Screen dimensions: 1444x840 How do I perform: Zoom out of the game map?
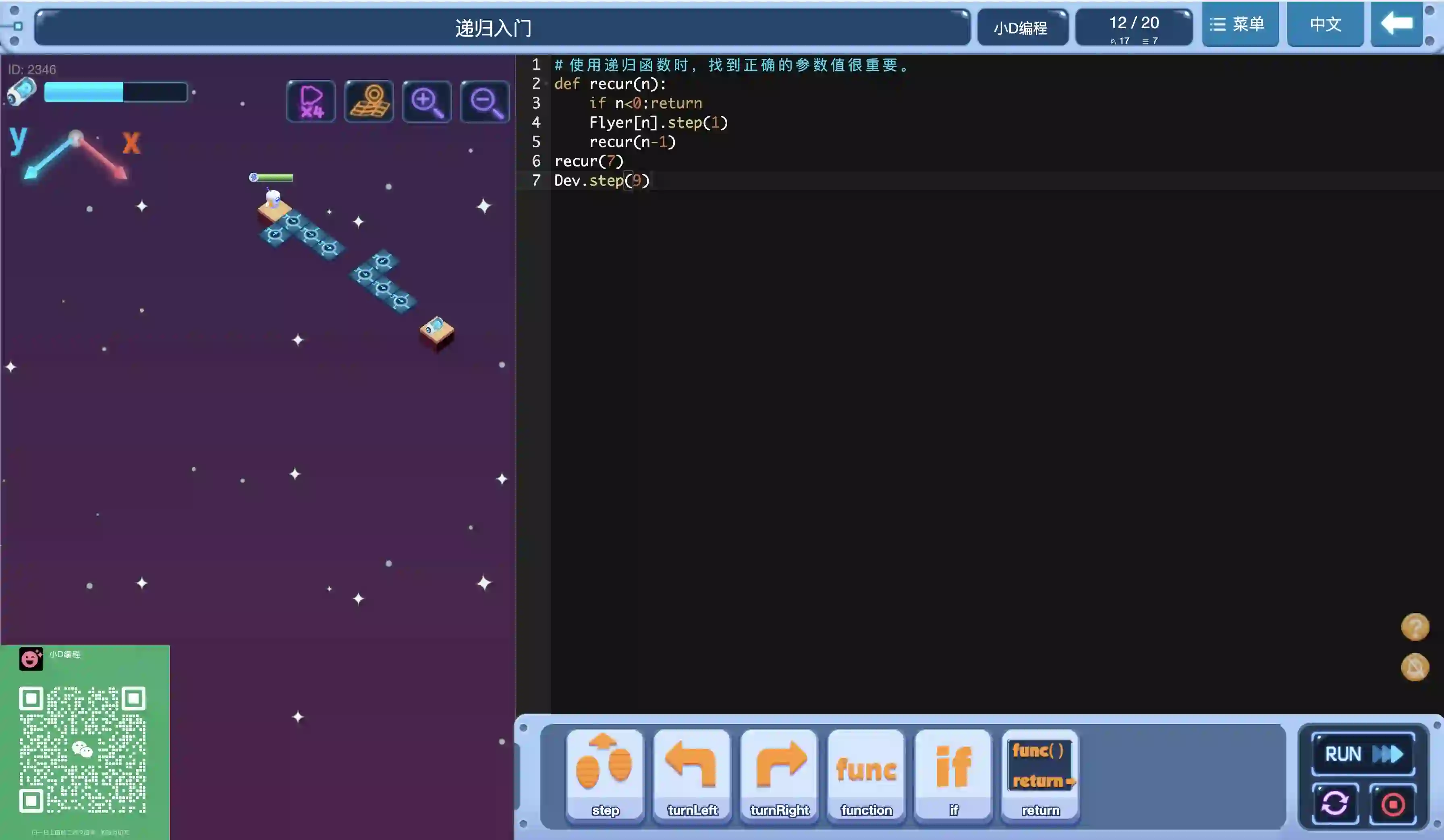coord(485,102)
